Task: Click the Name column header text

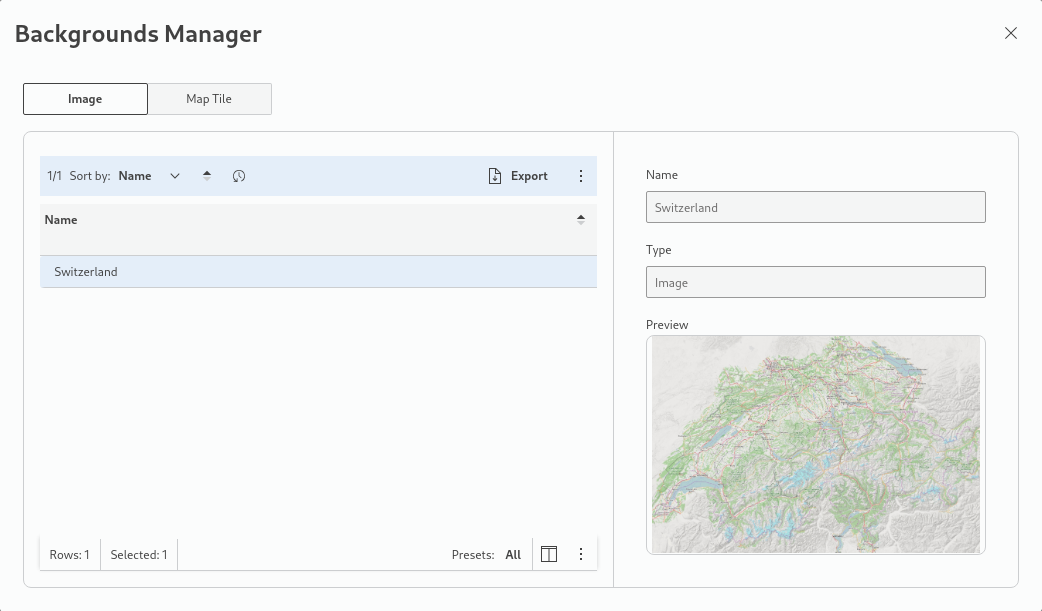Action: click(61, 220)
